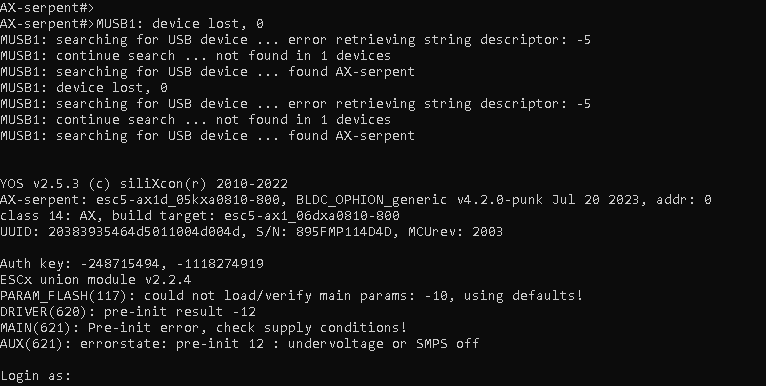Click the MAIN(621) Pre-init error message

(204, 327)
